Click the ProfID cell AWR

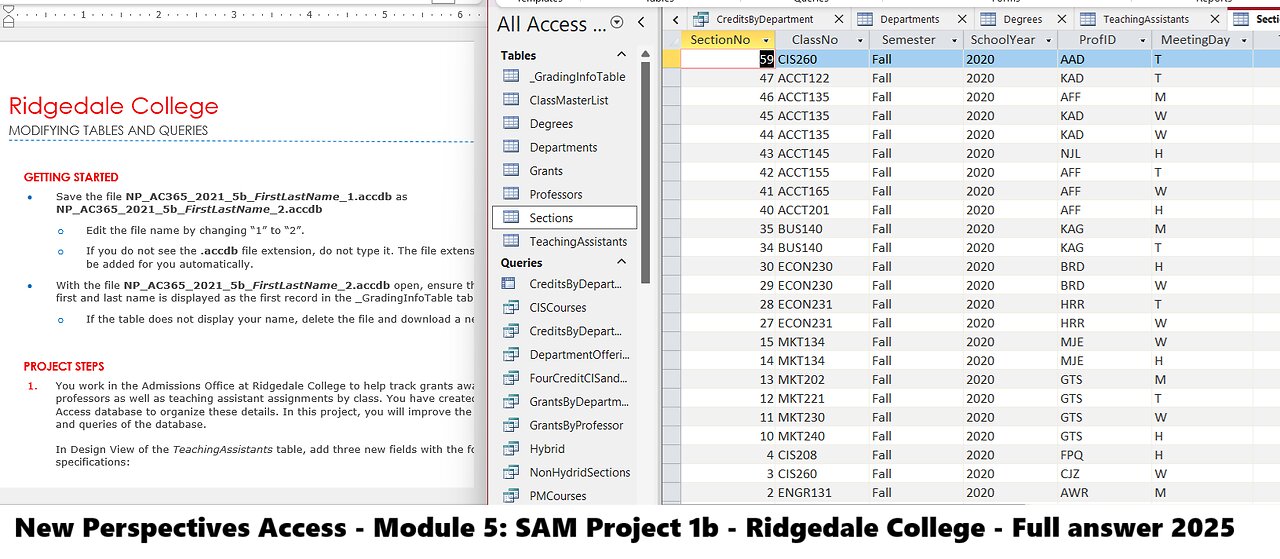(x=1104, y=492)
